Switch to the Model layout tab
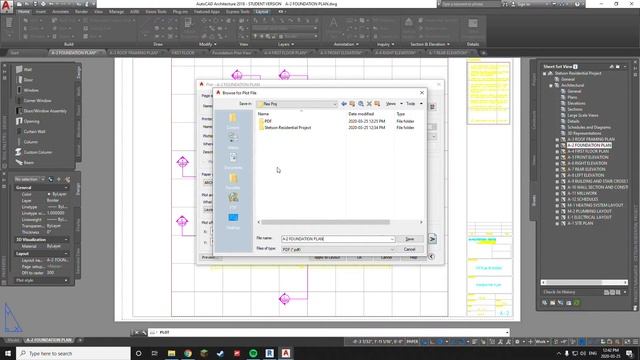Screen dimensions: 640x360 click(13, 340)
